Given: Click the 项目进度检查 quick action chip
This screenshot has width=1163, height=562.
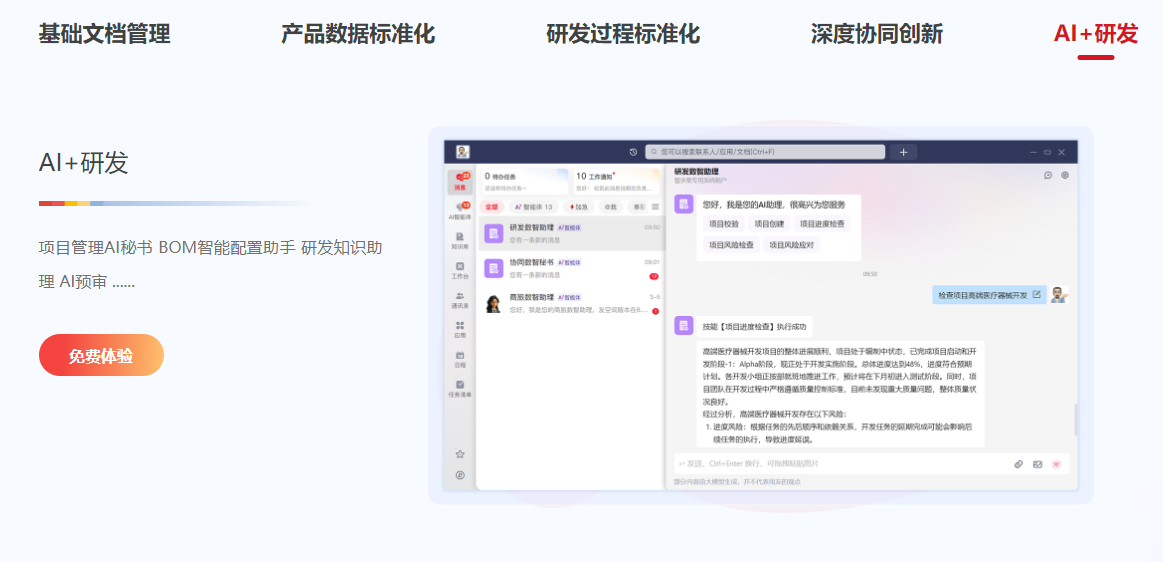Looking at the screenshot, I should (x=822, y=223).
